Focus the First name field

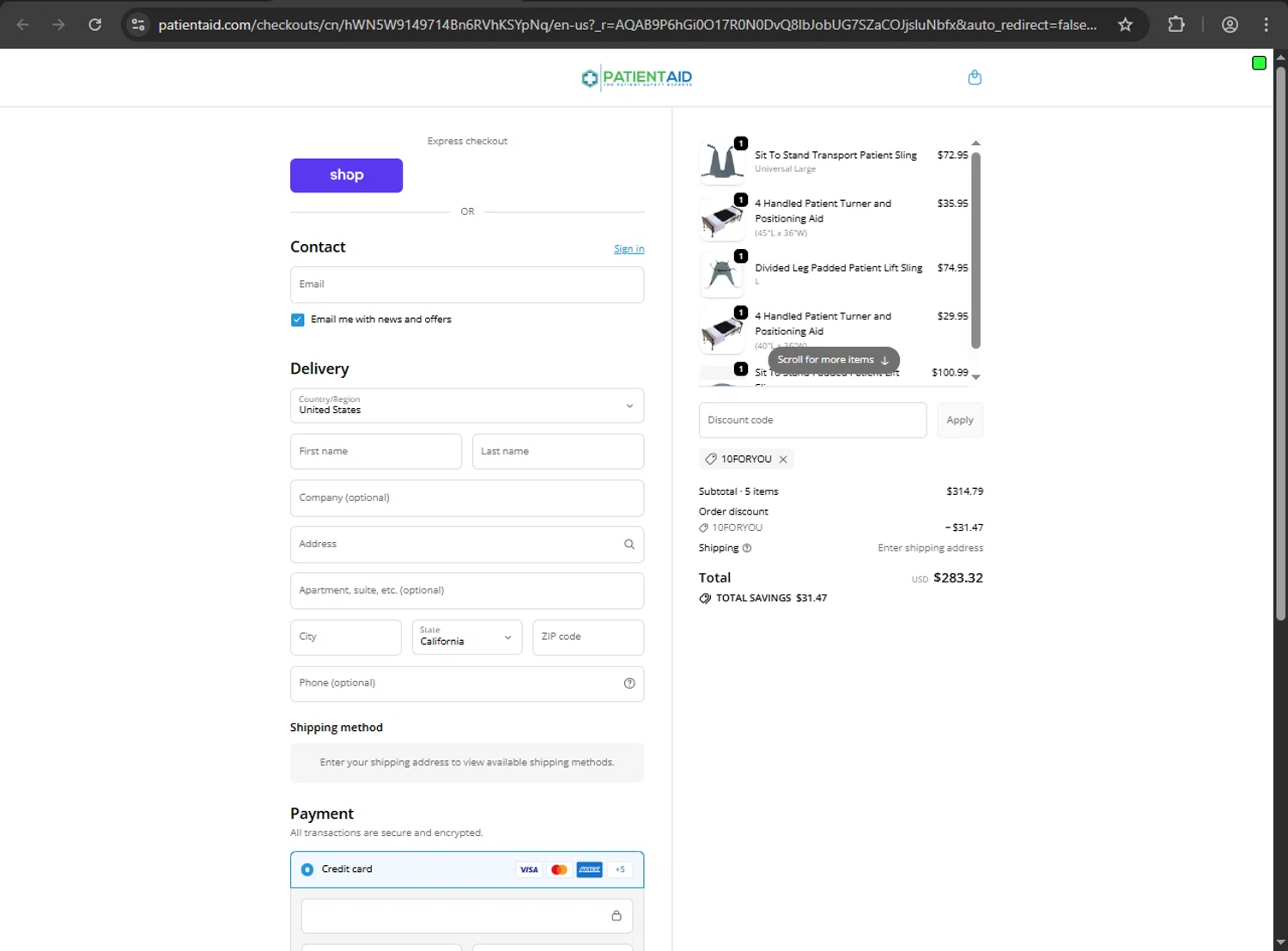coord(376,451)
